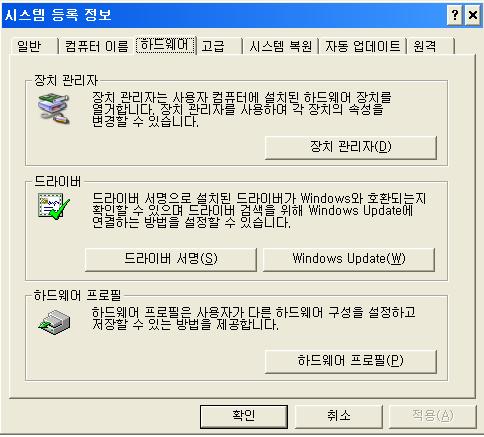Cancel the dialog with 취소
Viewport: 484px width, 437px height.
(338, 416)
